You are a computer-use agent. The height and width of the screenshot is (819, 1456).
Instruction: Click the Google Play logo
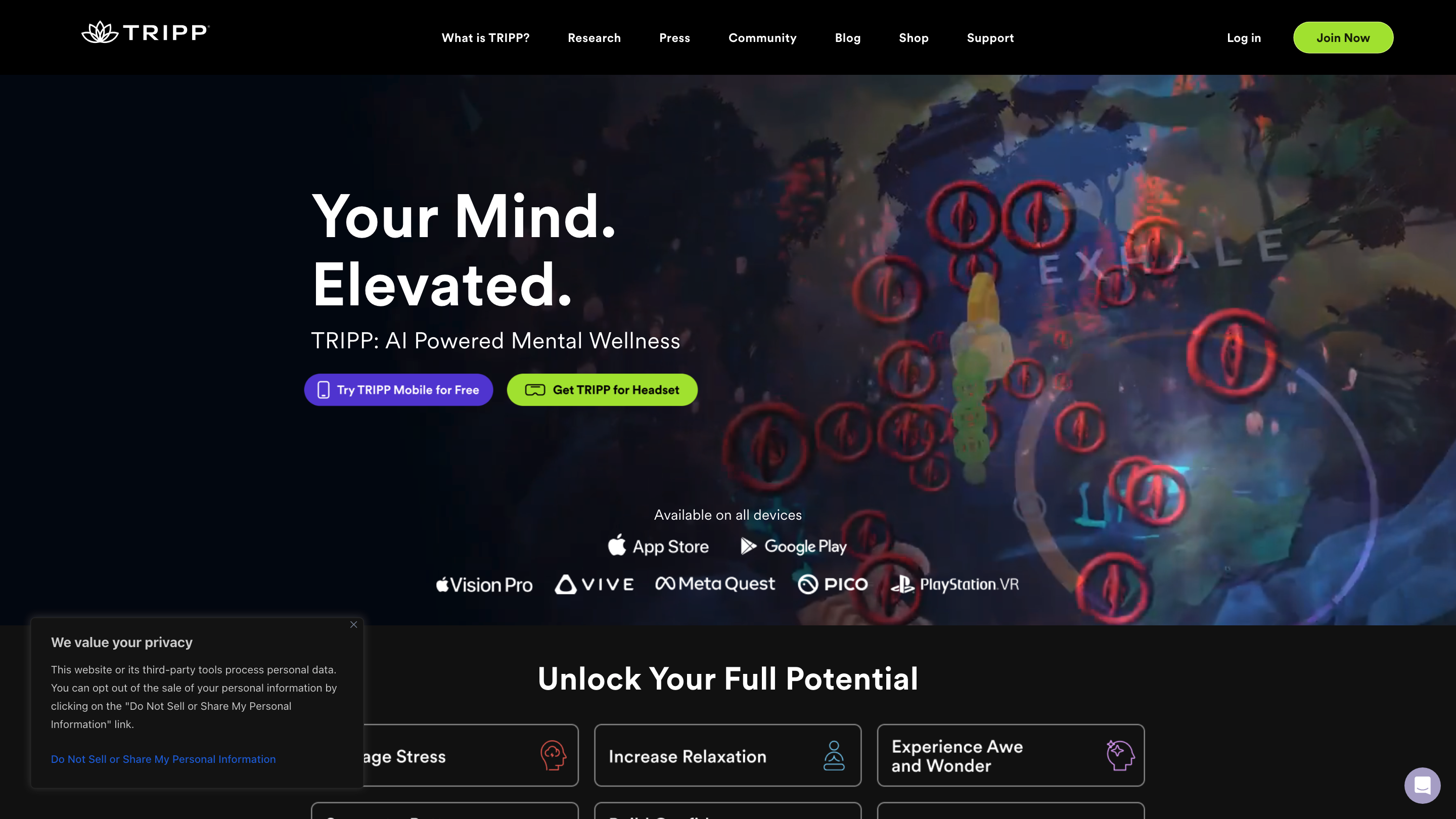pos(794,546)
